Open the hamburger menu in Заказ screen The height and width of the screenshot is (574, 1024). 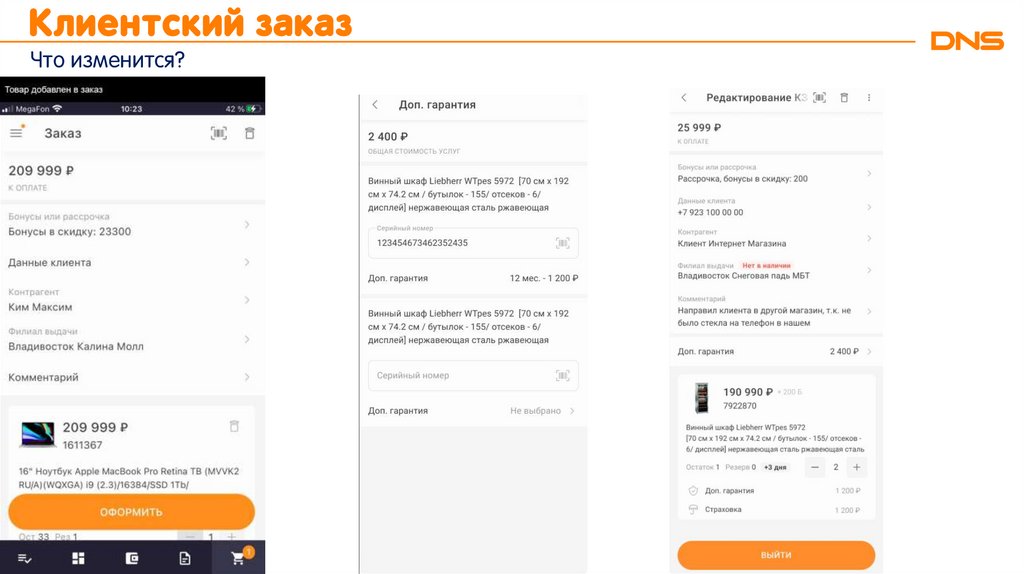click(16, 133)
